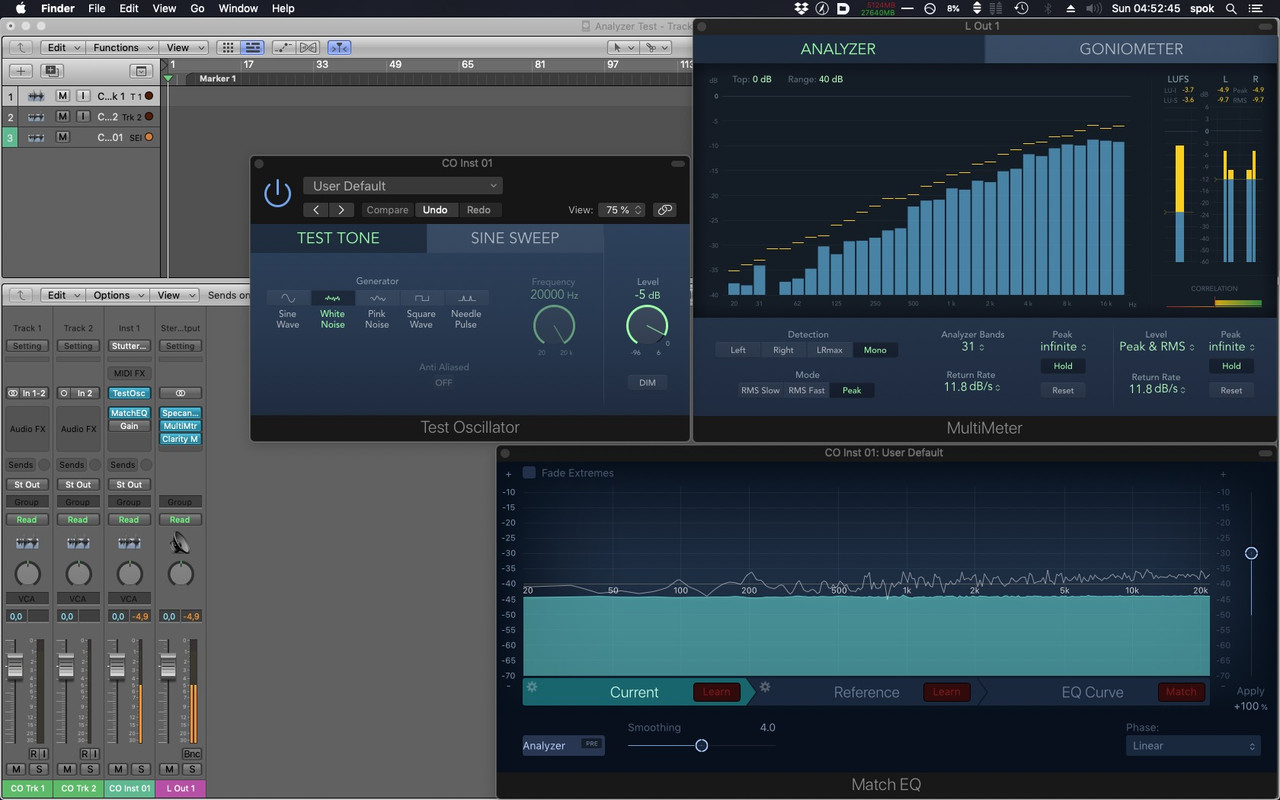
Task: Toggle Test Oscillator power button
Action: [277, 193]
